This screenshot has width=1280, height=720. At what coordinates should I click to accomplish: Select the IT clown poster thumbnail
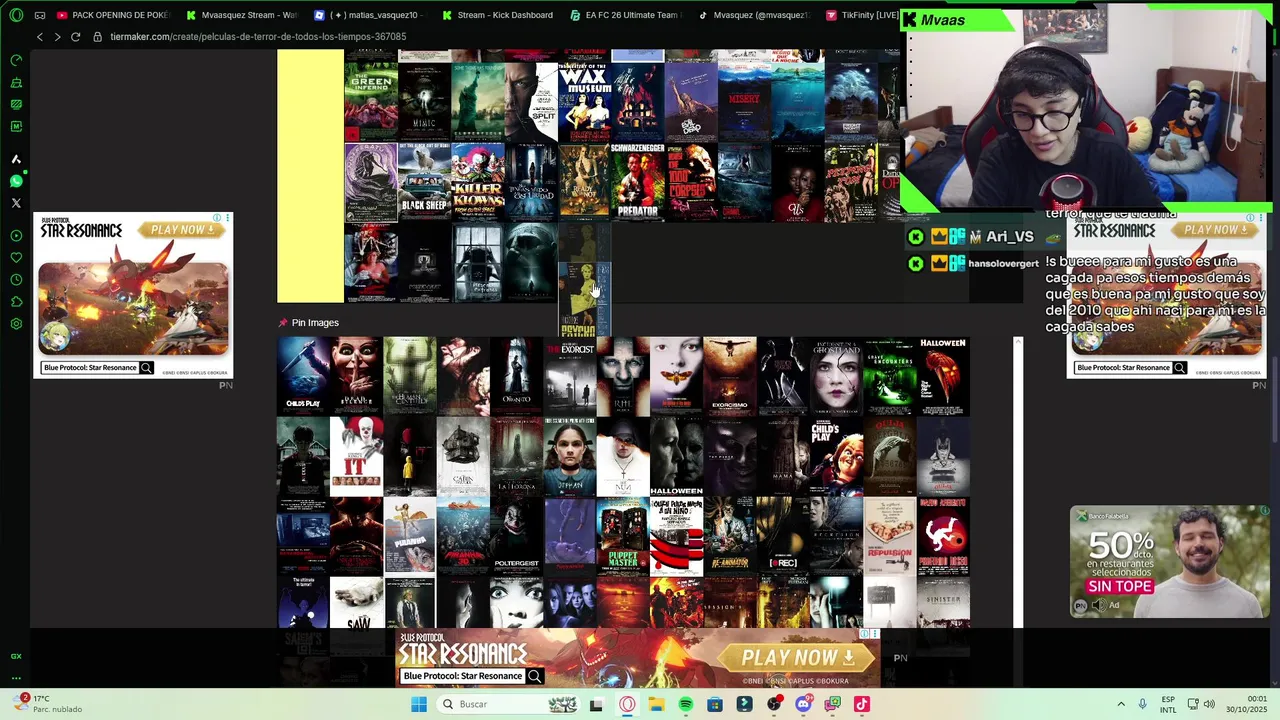coord(356,457)
